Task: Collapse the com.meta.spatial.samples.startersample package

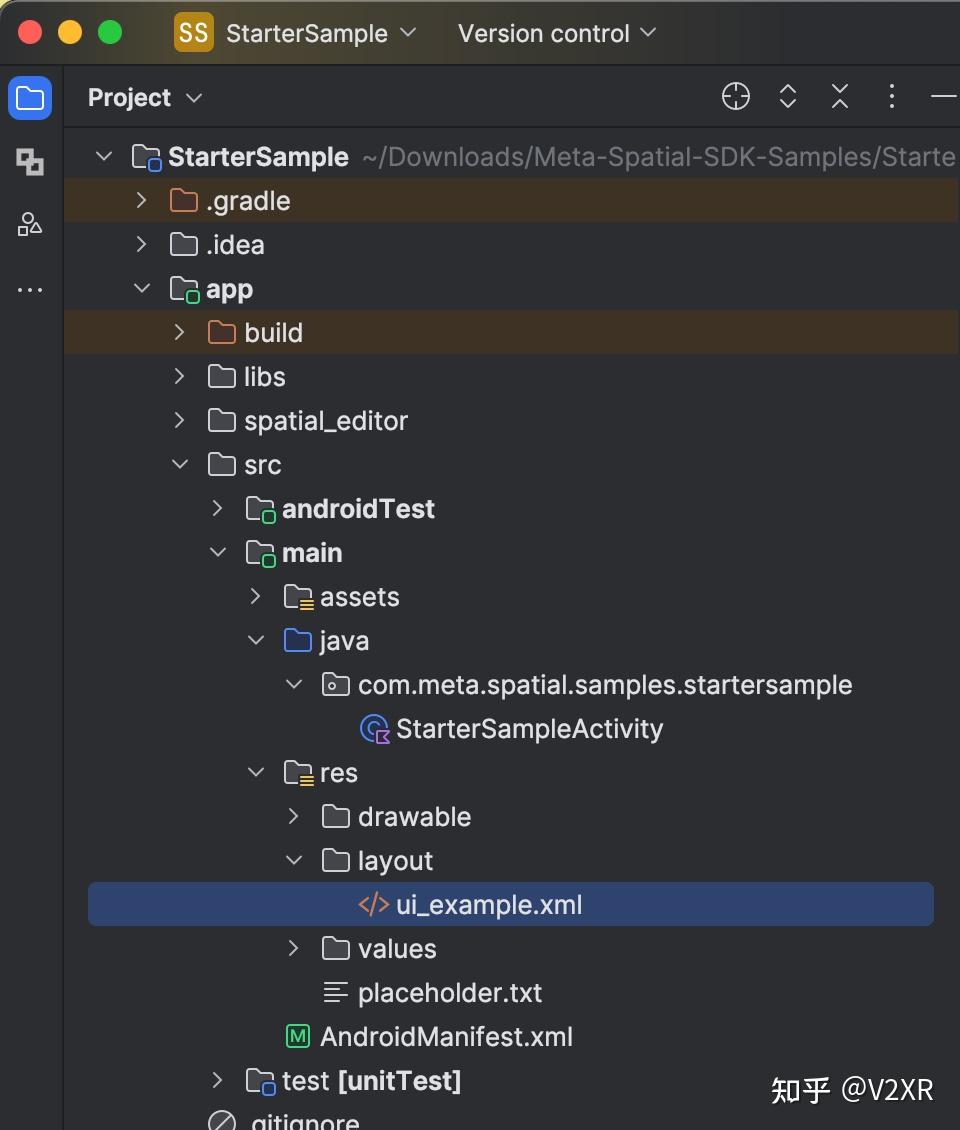Action: tap(294, 684)
